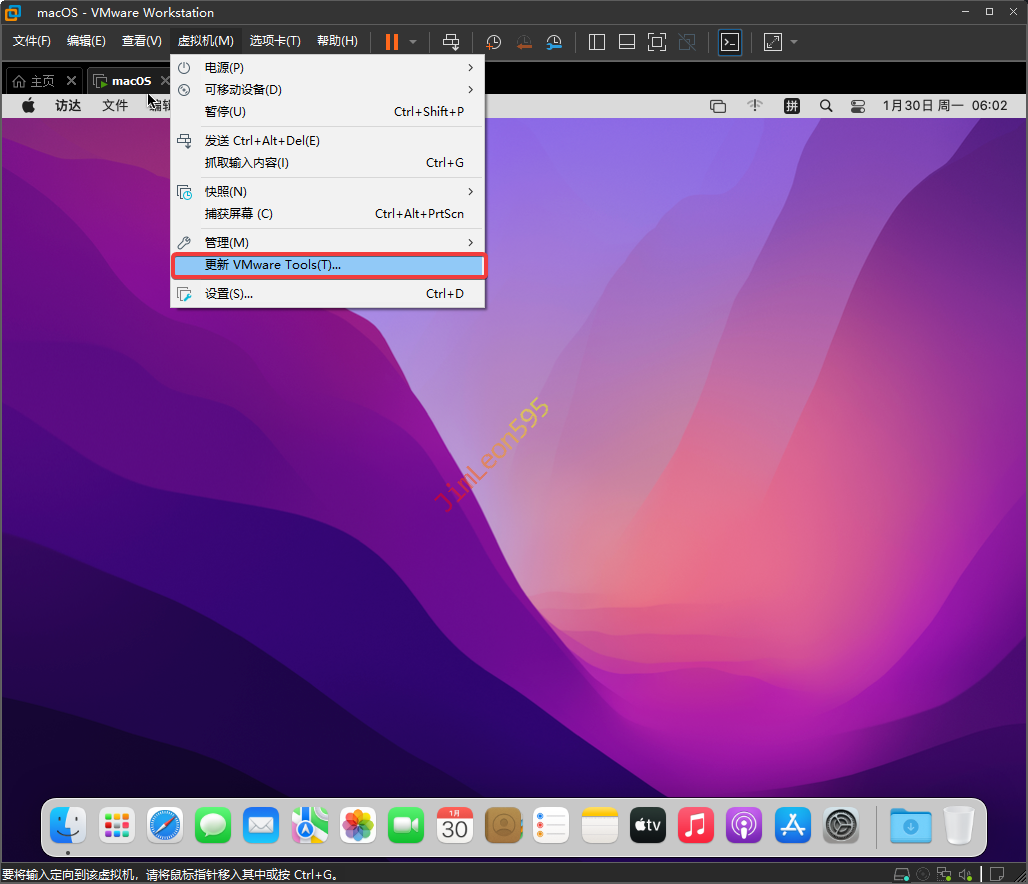The image size is (1028, 884).
Task: Click the send Ctrl+Alt+Del toolbar icon
Action: [451, 42]
